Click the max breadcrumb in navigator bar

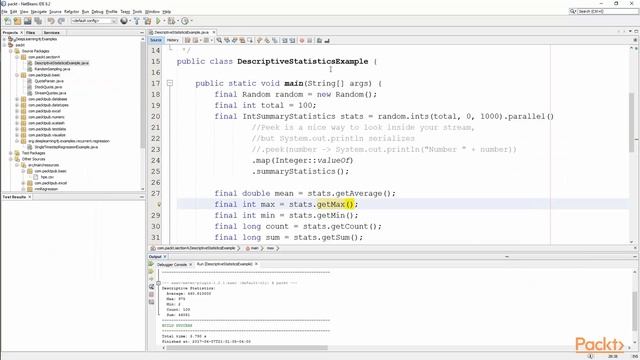(x=270, y=248)
